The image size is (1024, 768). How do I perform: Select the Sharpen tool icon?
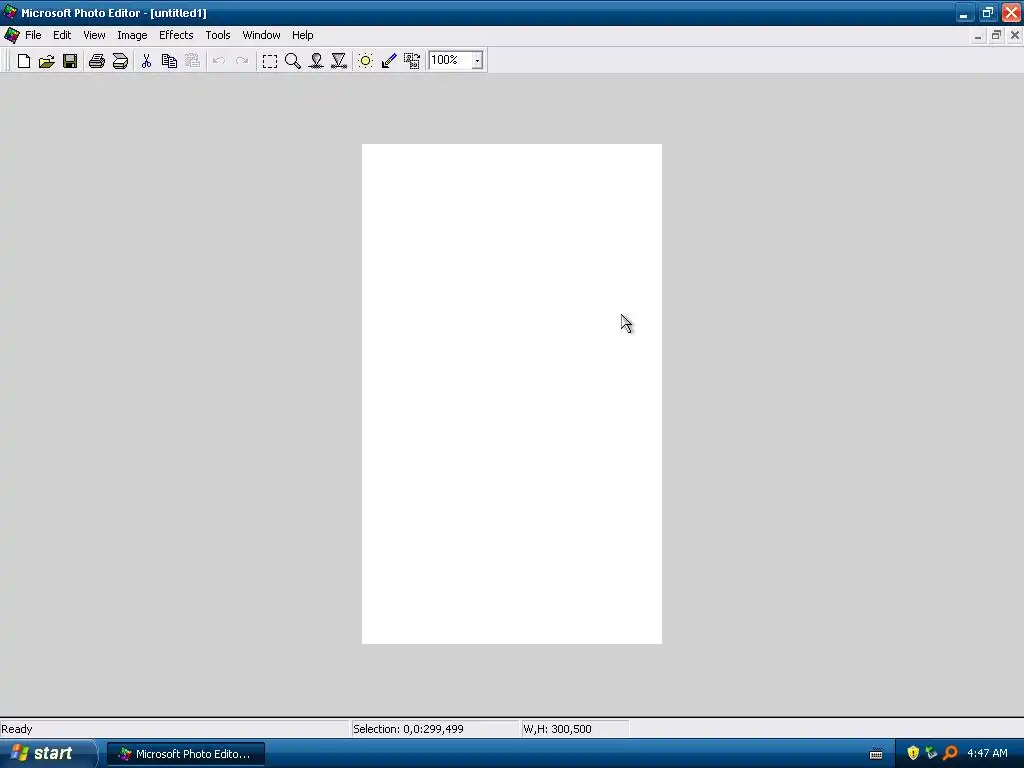click(x=339, y=61)
